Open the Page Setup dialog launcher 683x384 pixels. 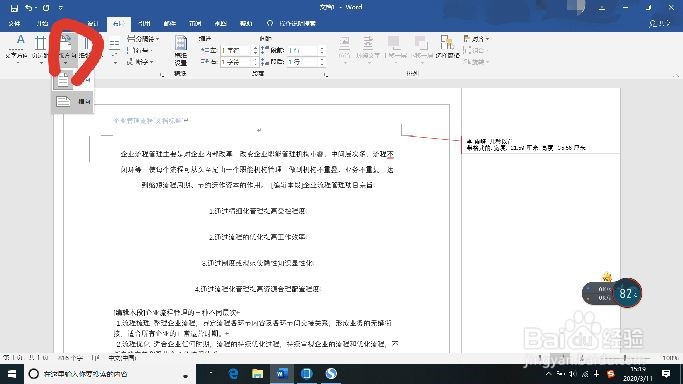click(x=162, y=74)
